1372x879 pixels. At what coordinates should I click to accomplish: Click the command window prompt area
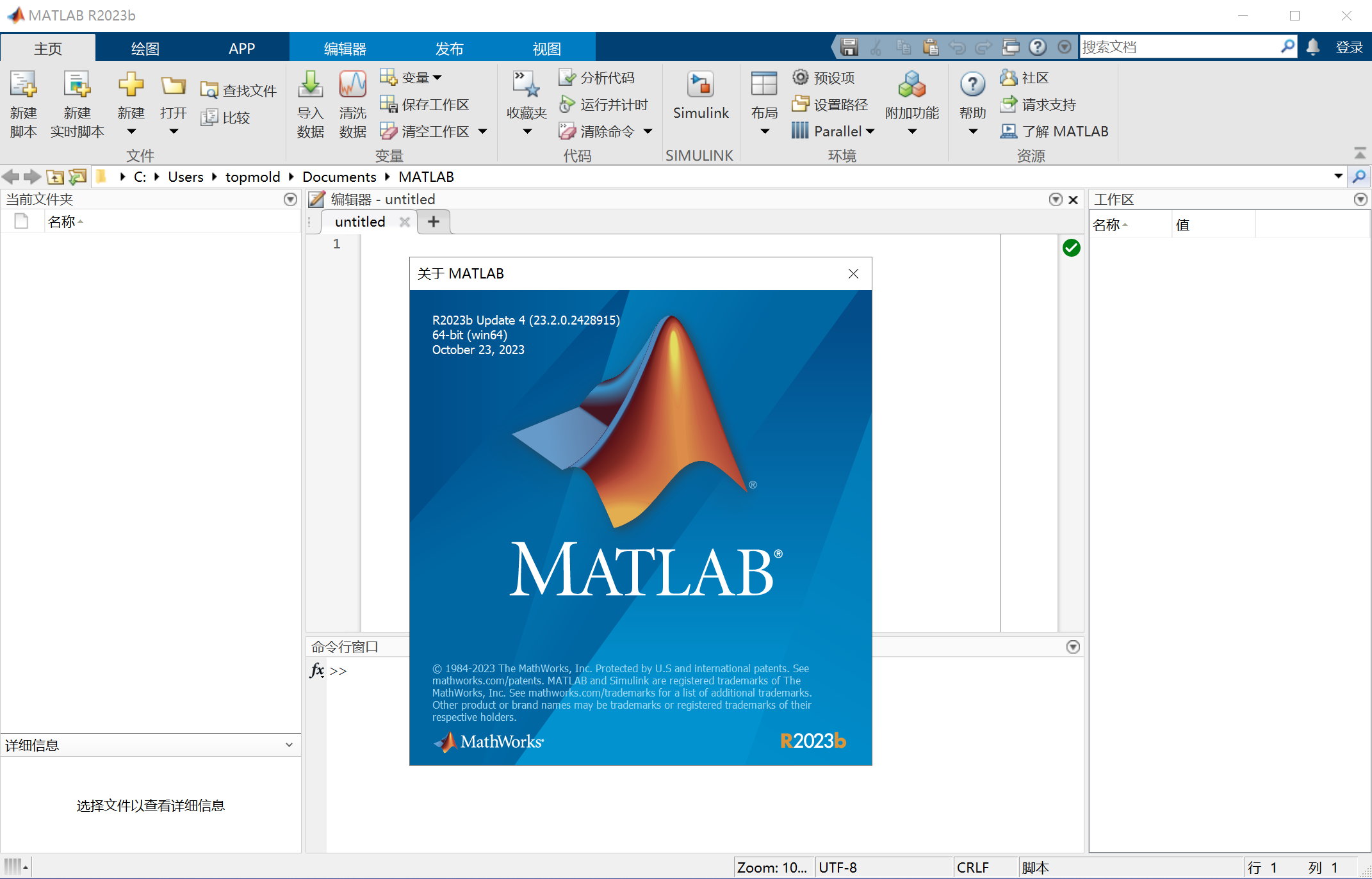click(705, 755)
